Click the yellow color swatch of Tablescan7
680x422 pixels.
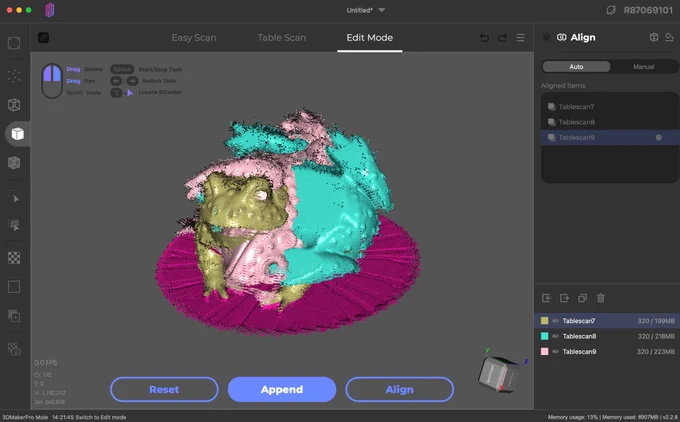click(x=545, y=321)
